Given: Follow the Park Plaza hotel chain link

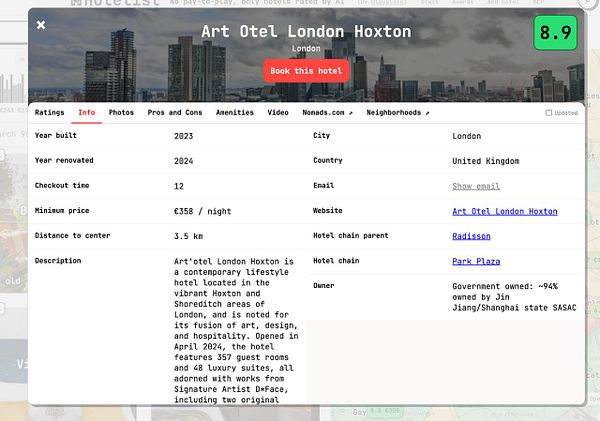Looking at the screenshot, I should point(476,261).
